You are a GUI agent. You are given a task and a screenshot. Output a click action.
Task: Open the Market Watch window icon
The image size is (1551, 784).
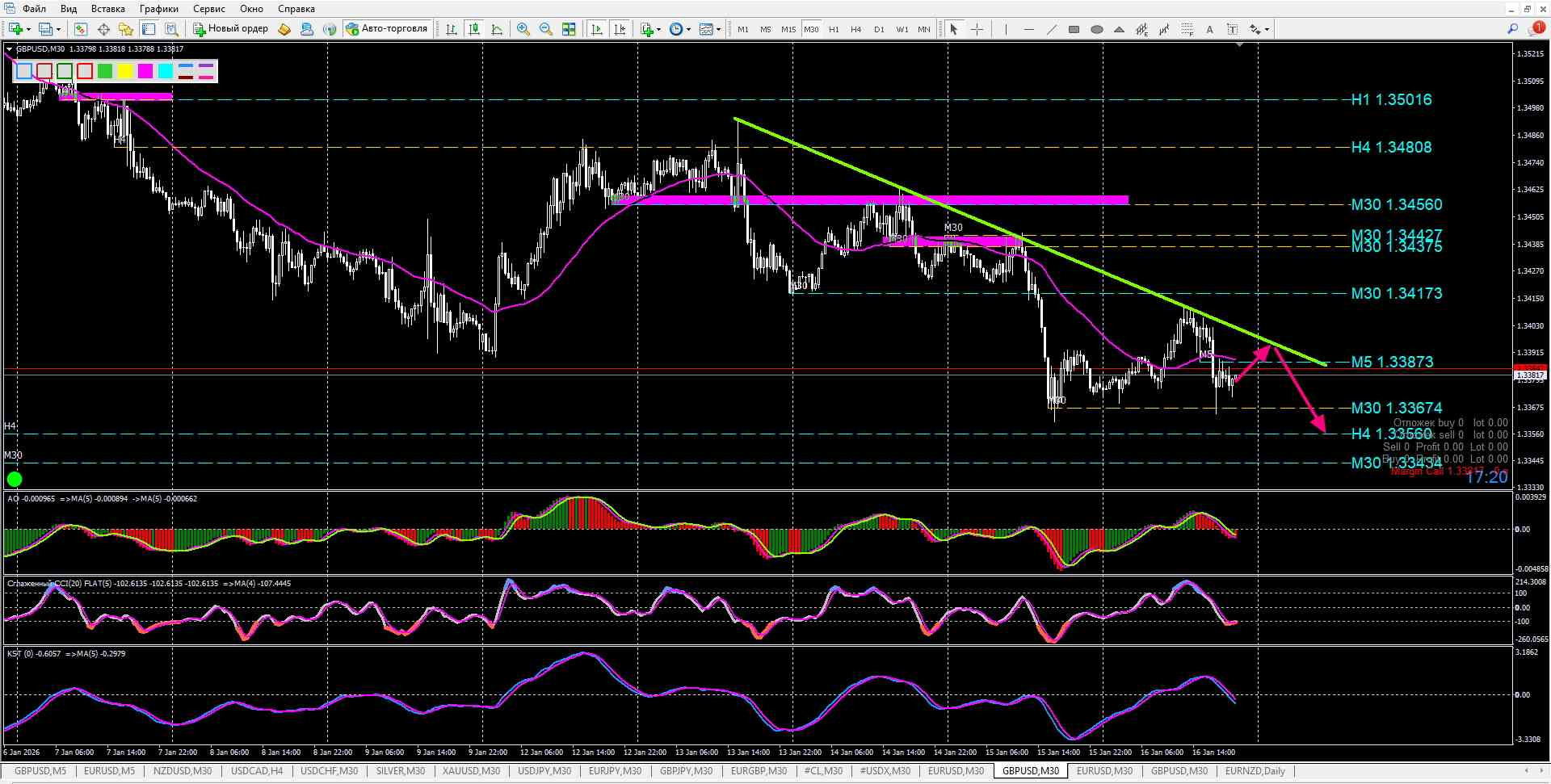coord(81,29)
